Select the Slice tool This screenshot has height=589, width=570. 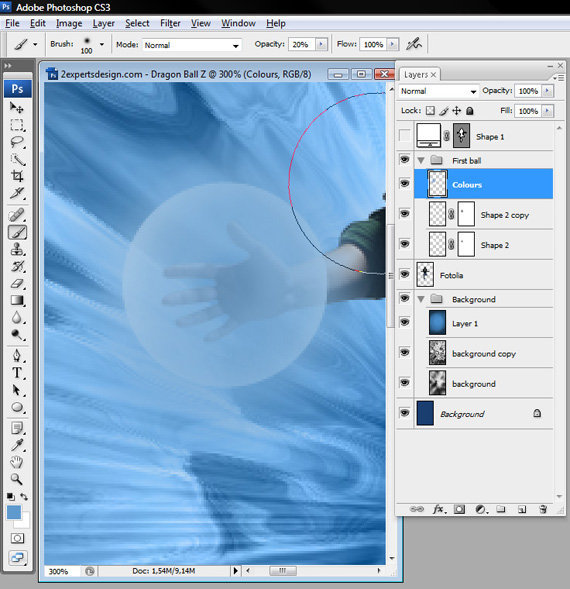point(17,193)
